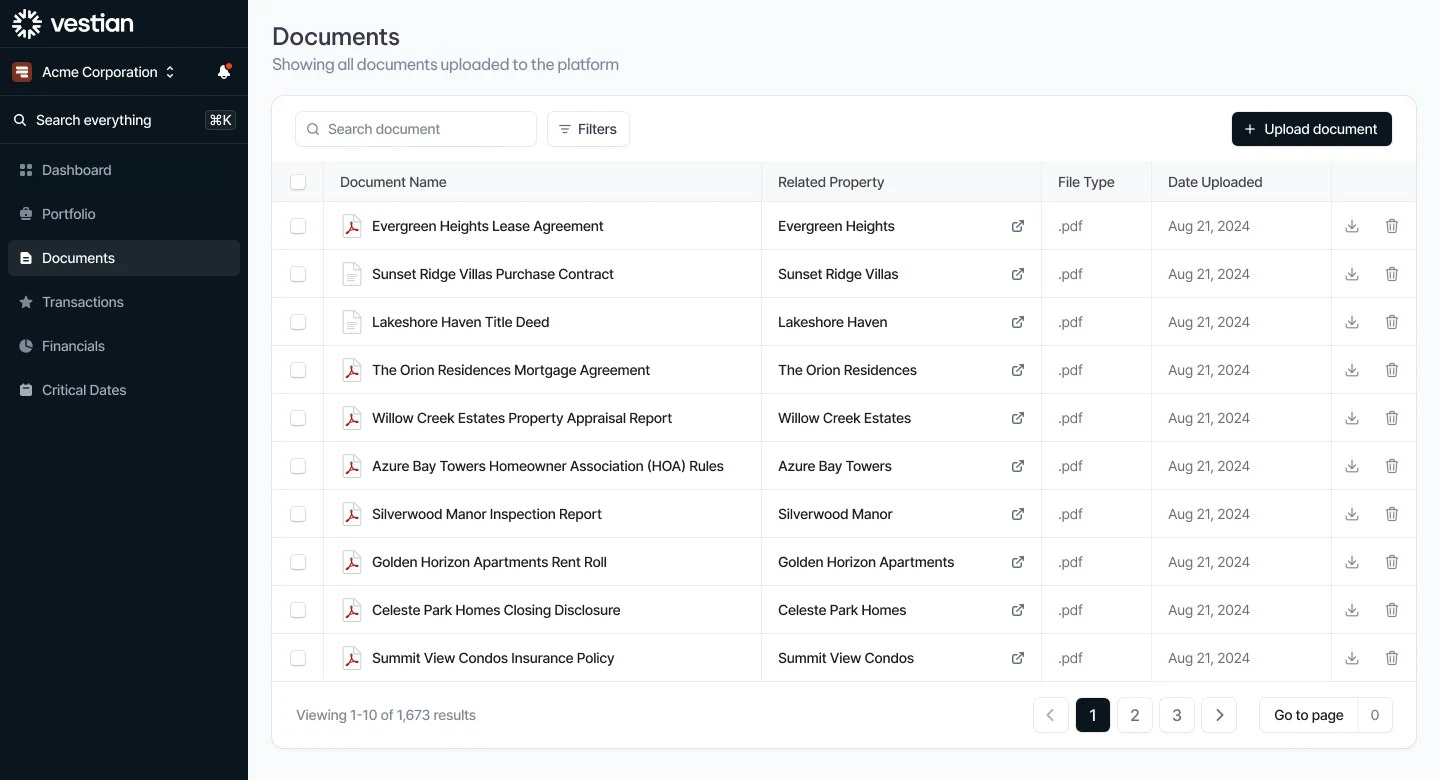
Task: Delete Evergreen Heights Lease Agreement
Action: [x=1392, y=226]
